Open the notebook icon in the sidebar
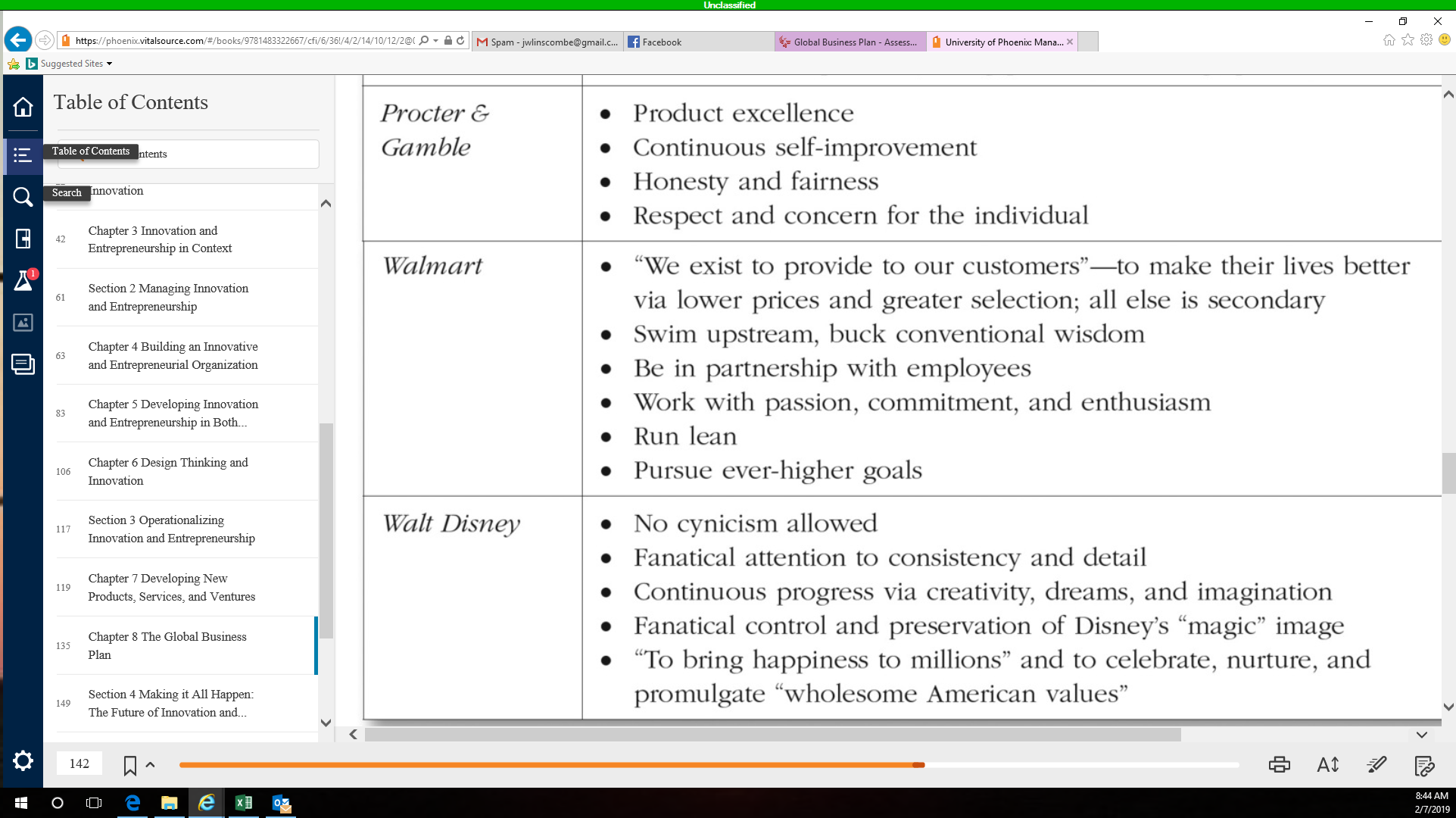This screenshot has width=1456, height=818. [x=23, y=239]
